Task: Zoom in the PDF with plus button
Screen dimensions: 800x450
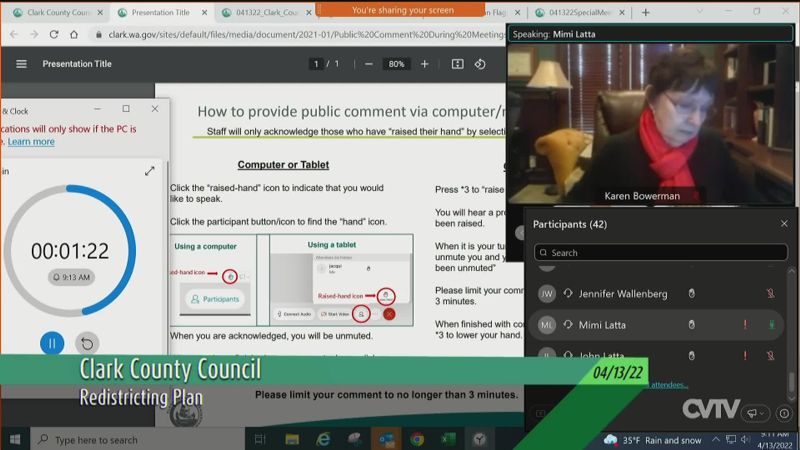Action: pyautogui.click(x=424, y=64)
